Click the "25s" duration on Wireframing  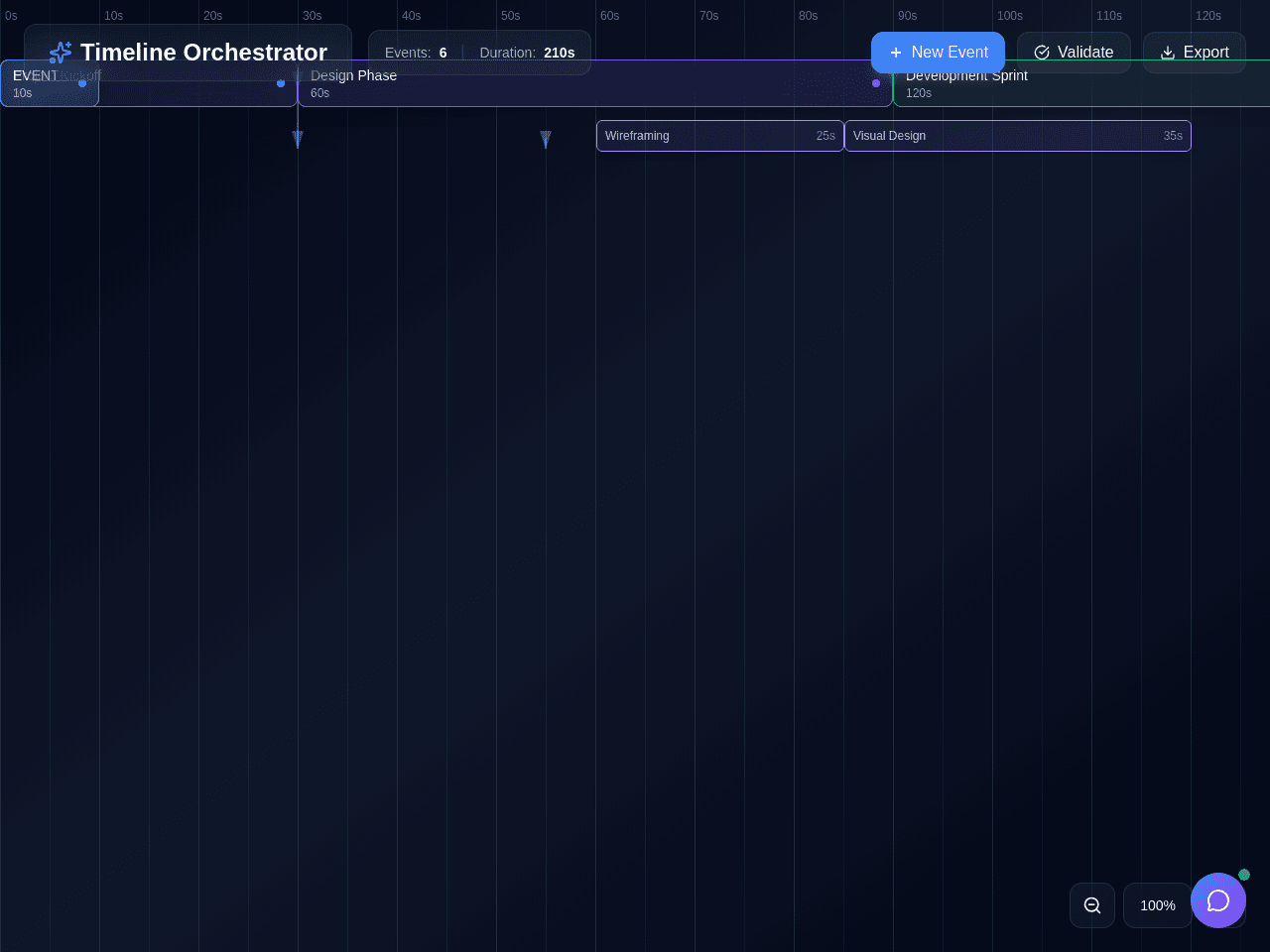[x=825, y=136]
